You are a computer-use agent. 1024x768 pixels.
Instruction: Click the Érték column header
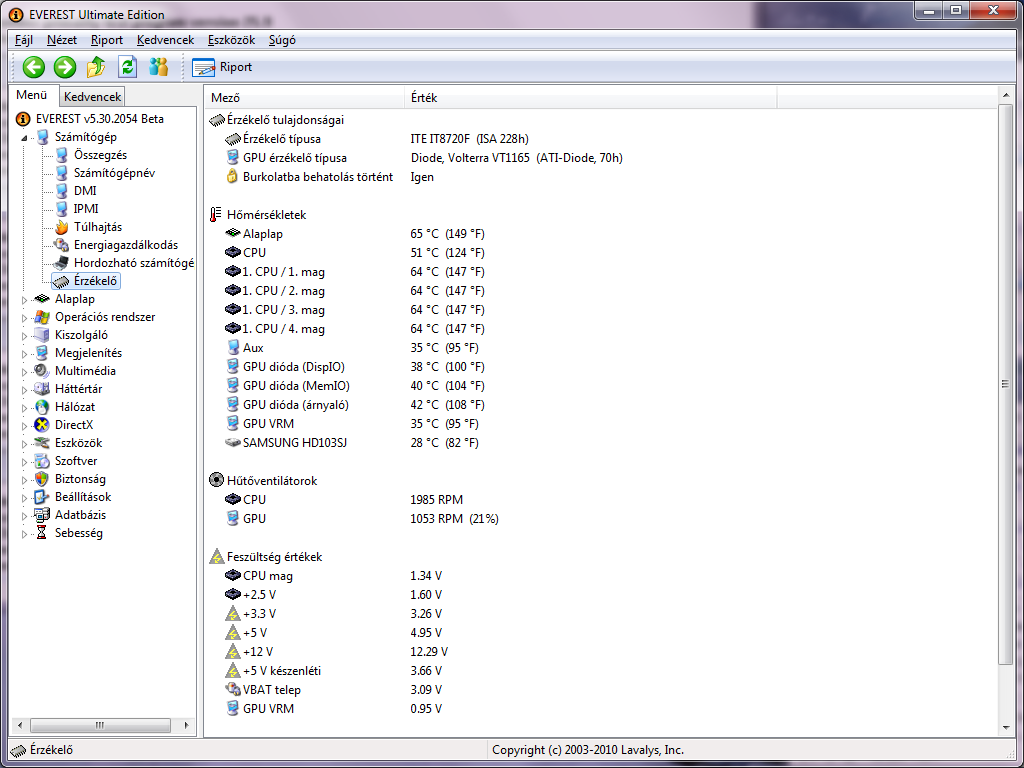(590, 98)
